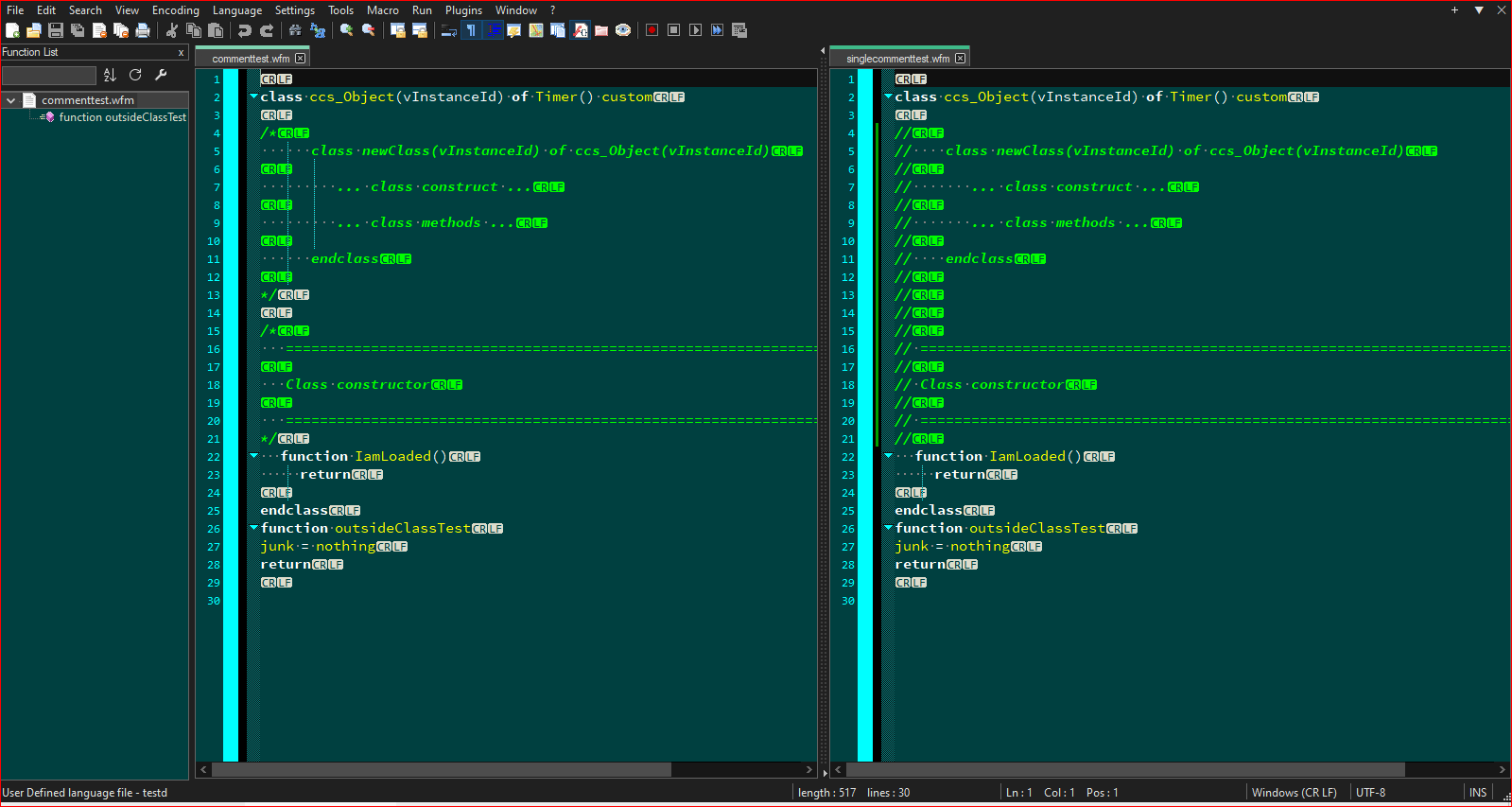Open the File menu
Viewport: 1512px width, 807px height.
[x=15, y=10]
